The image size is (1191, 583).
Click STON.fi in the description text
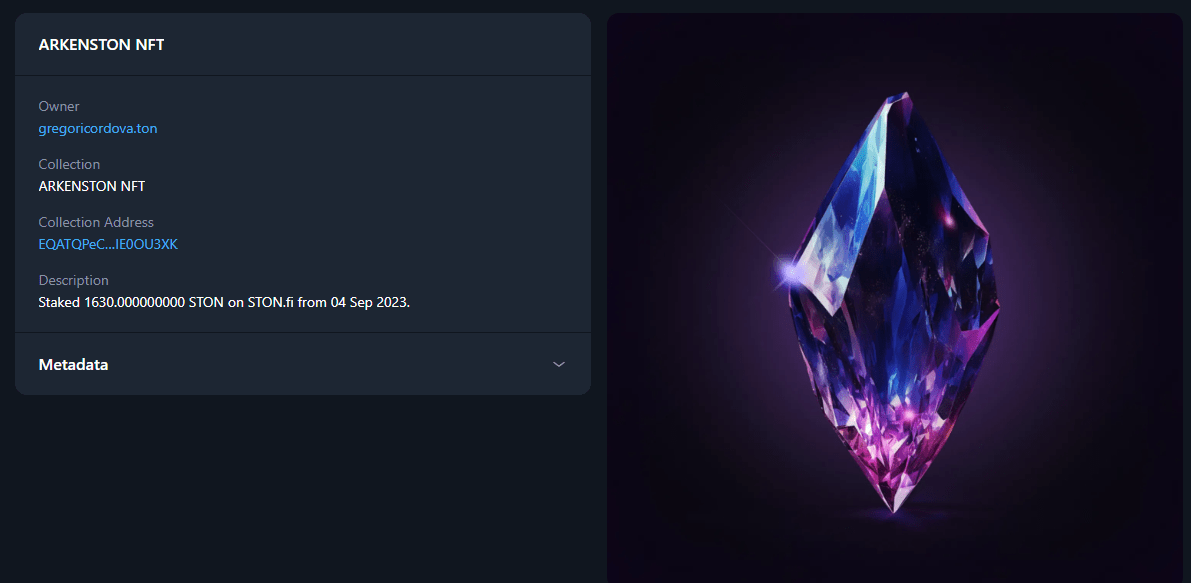270,302
